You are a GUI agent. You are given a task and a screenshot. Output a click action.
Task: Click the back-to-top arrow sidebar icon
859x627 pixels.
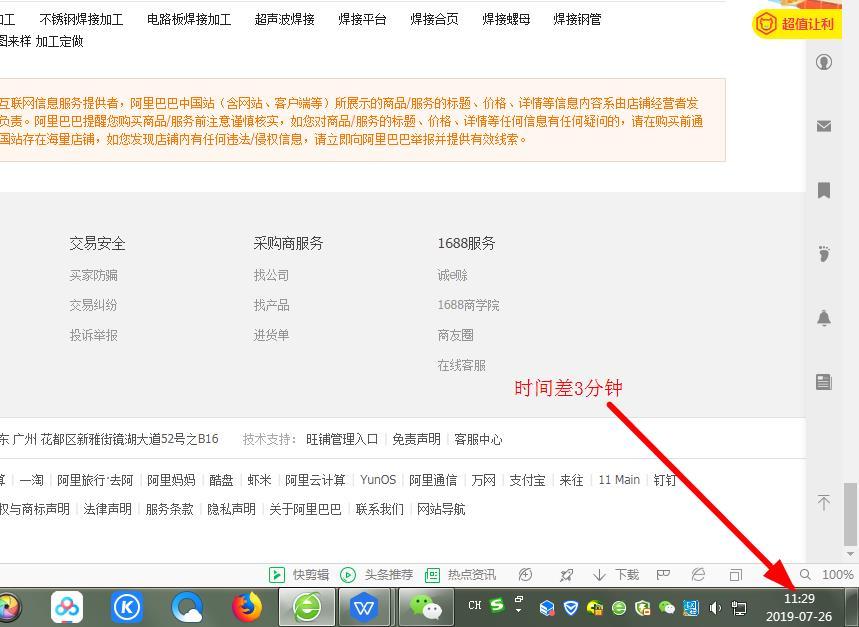[823, 502]
